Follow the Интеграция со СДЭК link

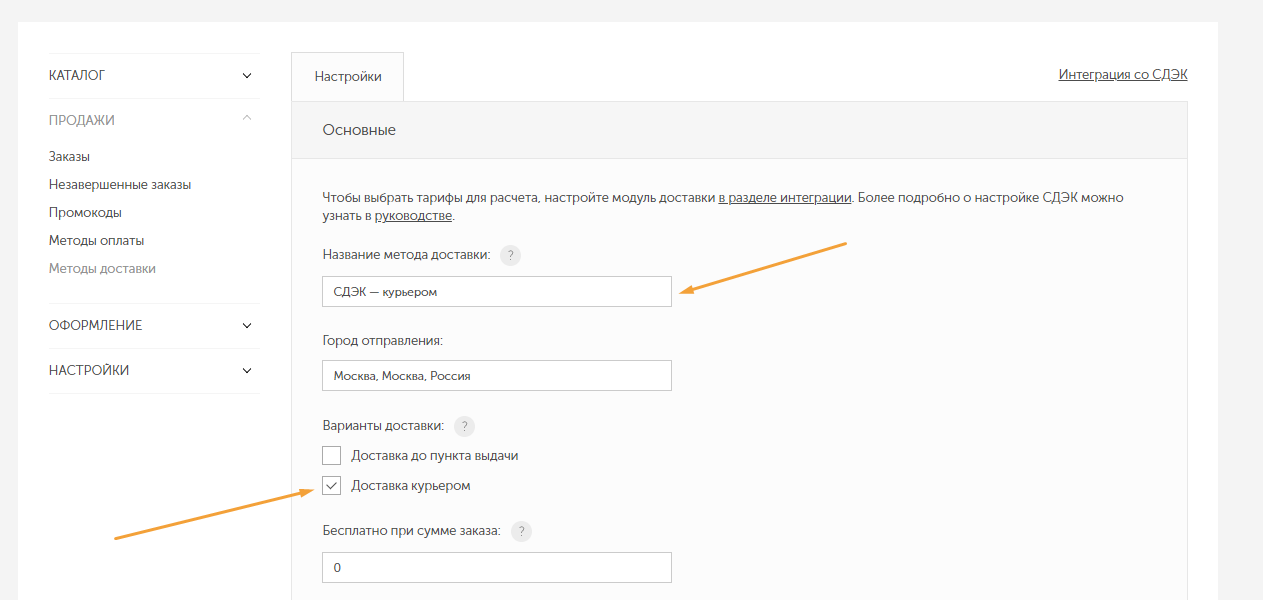pyautogui.click(x=1123, y=75)
